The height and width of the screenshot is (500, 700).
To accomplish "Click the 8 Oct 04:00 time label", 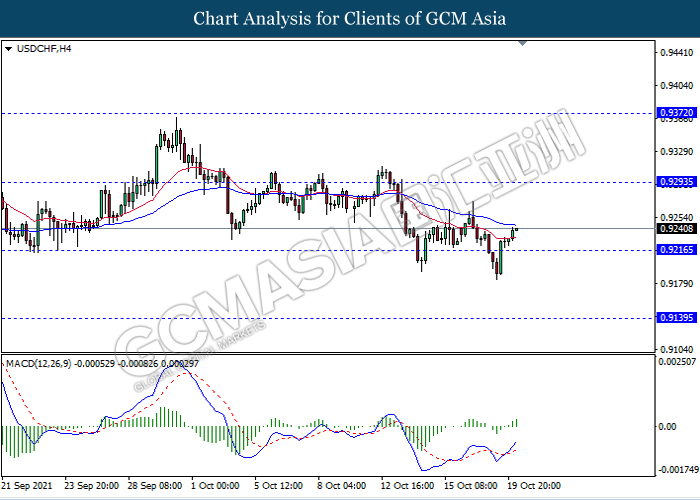I will point(342,486).
